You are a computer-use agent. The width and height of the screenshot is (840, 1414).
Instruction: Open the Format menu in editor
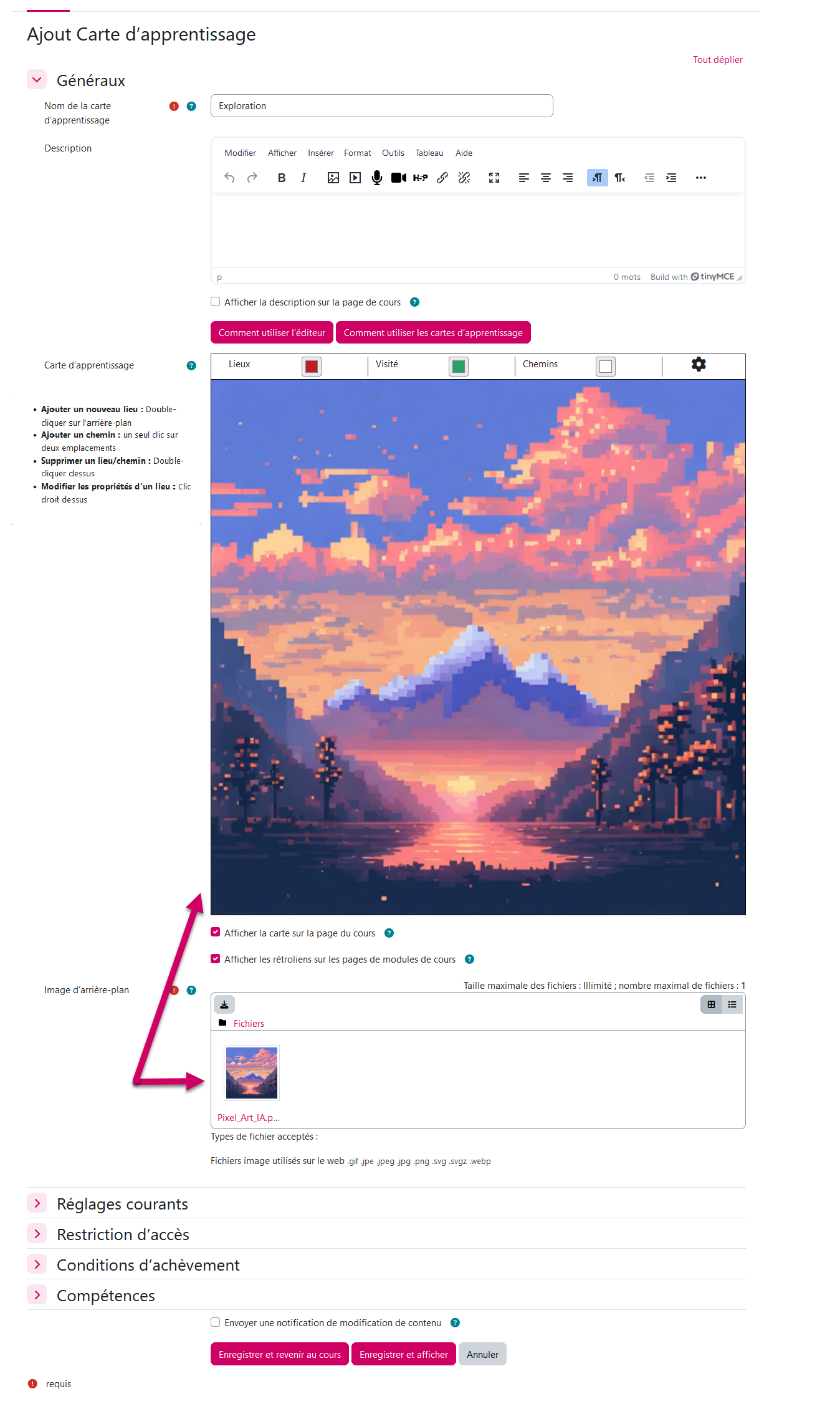(x=358, y=153)
